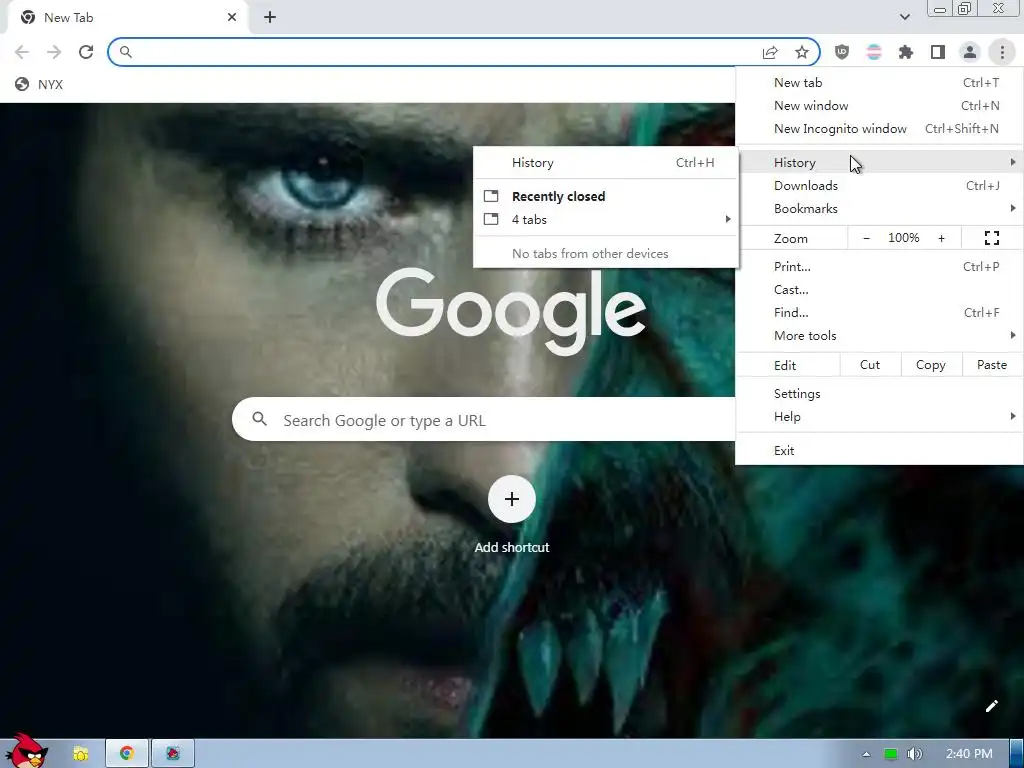Select Cast... menu item
Image resolution: width=1024 pixels, height=768 pixels.
(879, 289)
